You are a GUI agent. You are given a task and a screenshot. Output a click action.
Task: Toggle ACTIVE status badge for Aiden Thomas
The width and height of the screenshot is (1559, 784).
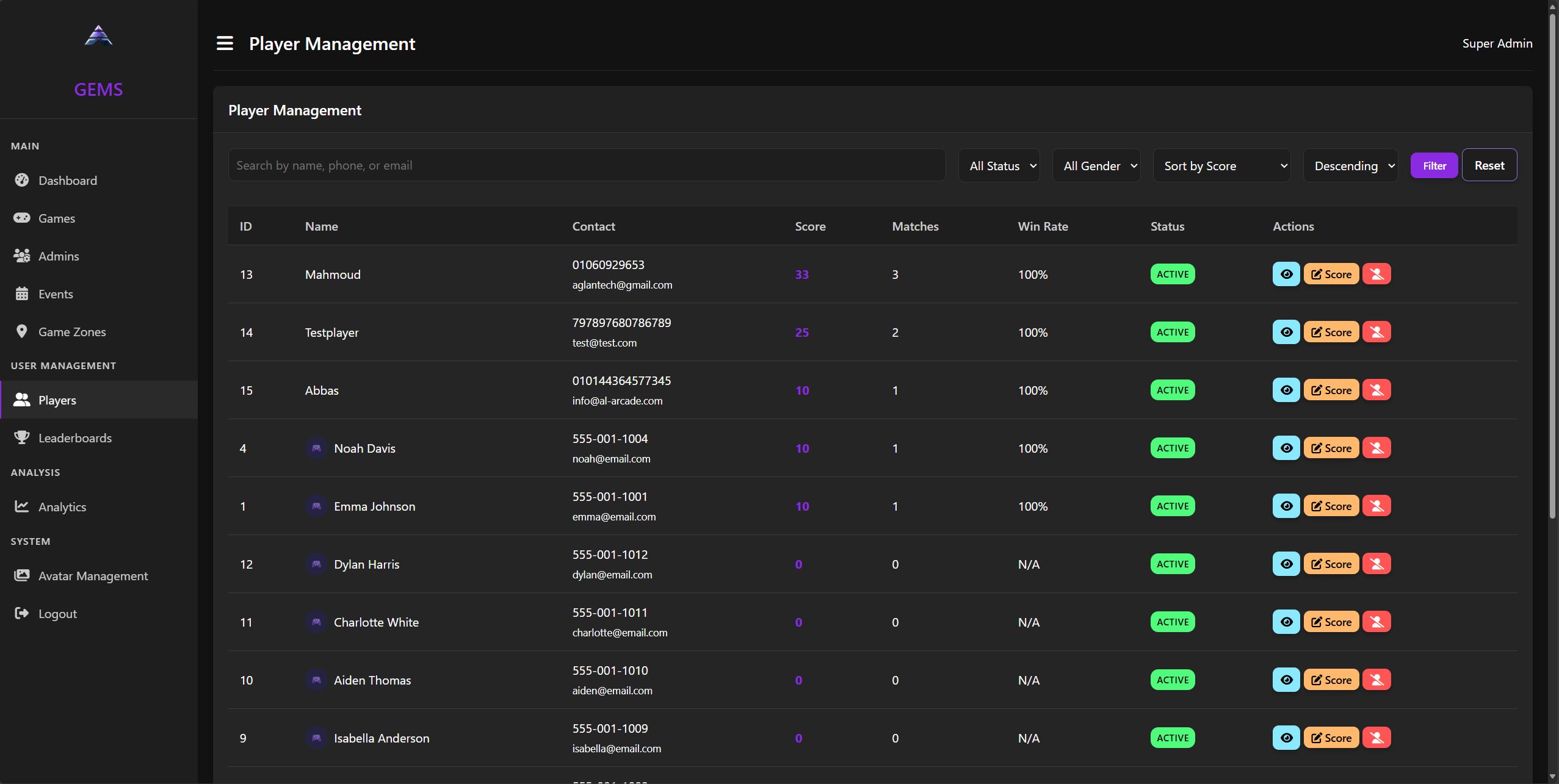point(1173,680)
